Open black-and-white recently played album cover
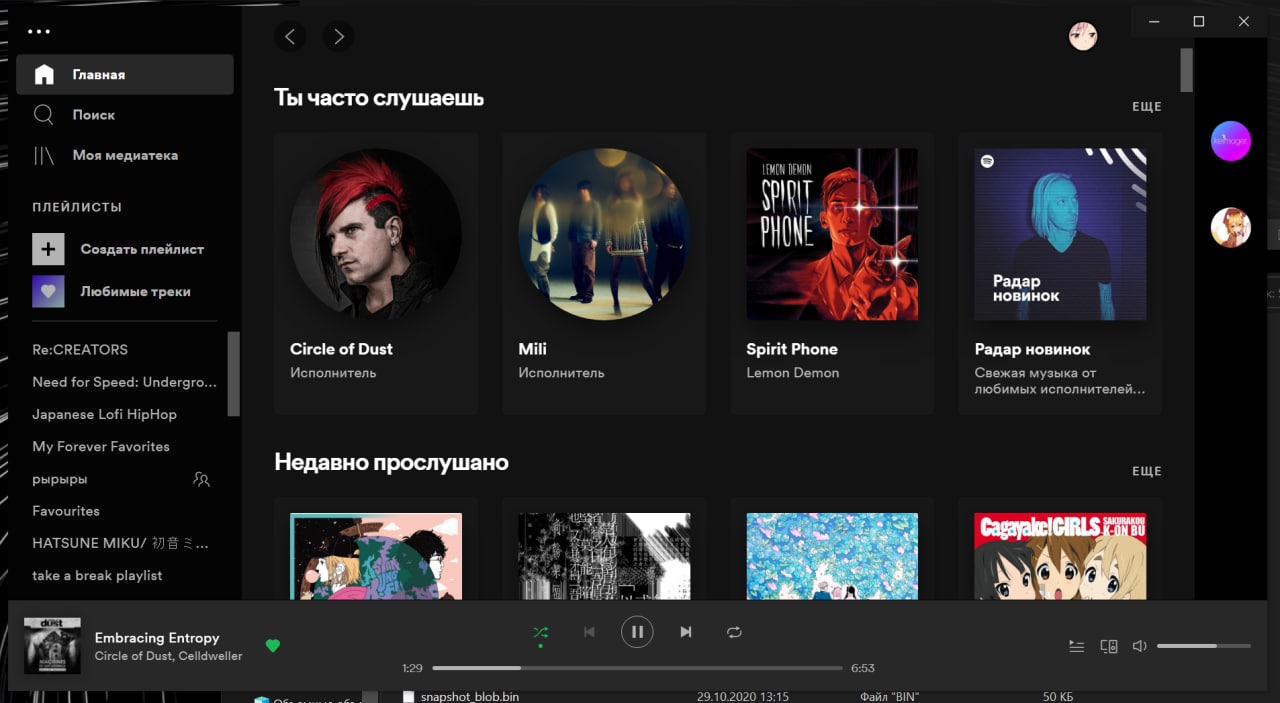The image size is (1280, 703). (x=604, y=556)
